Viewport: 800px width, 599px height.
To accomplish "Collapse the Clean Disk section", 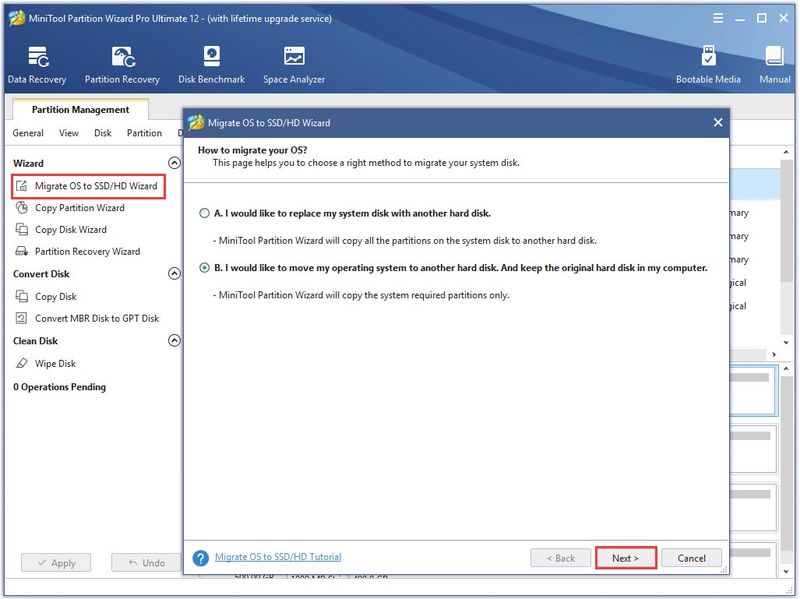I will 174,340.
